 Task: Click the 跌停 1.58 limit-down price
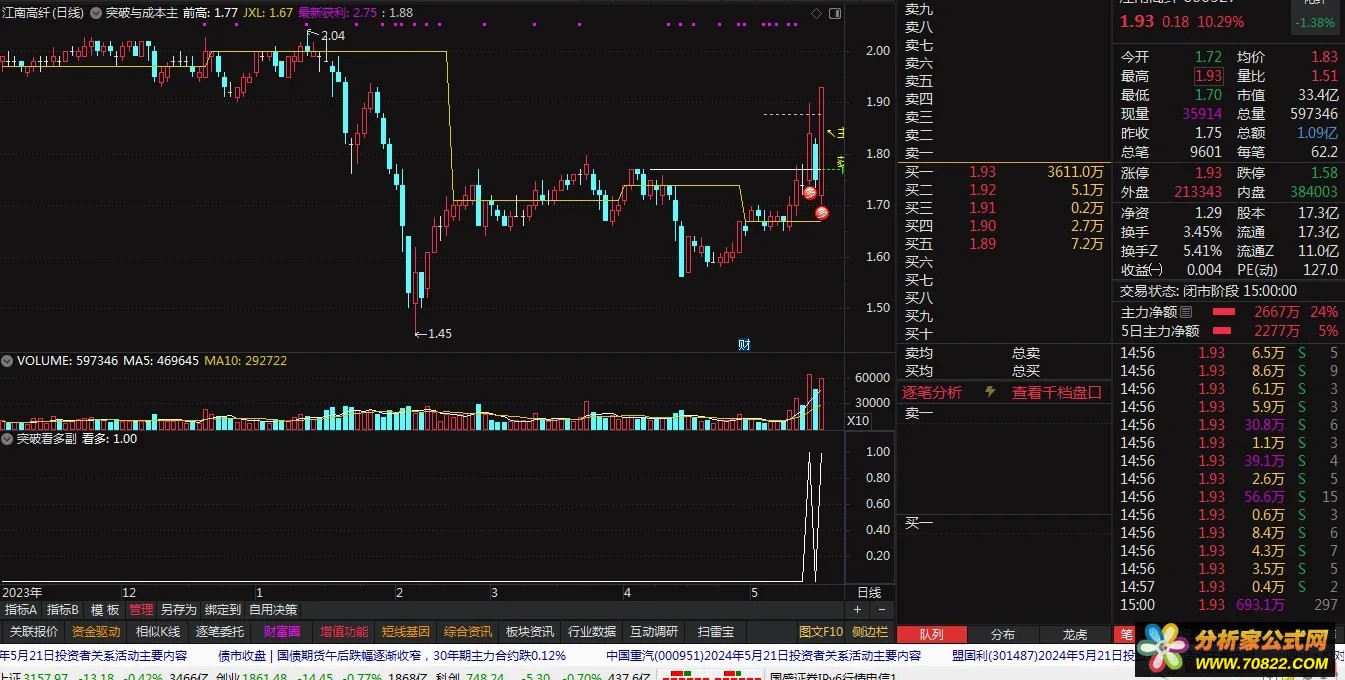point(1323,173)
